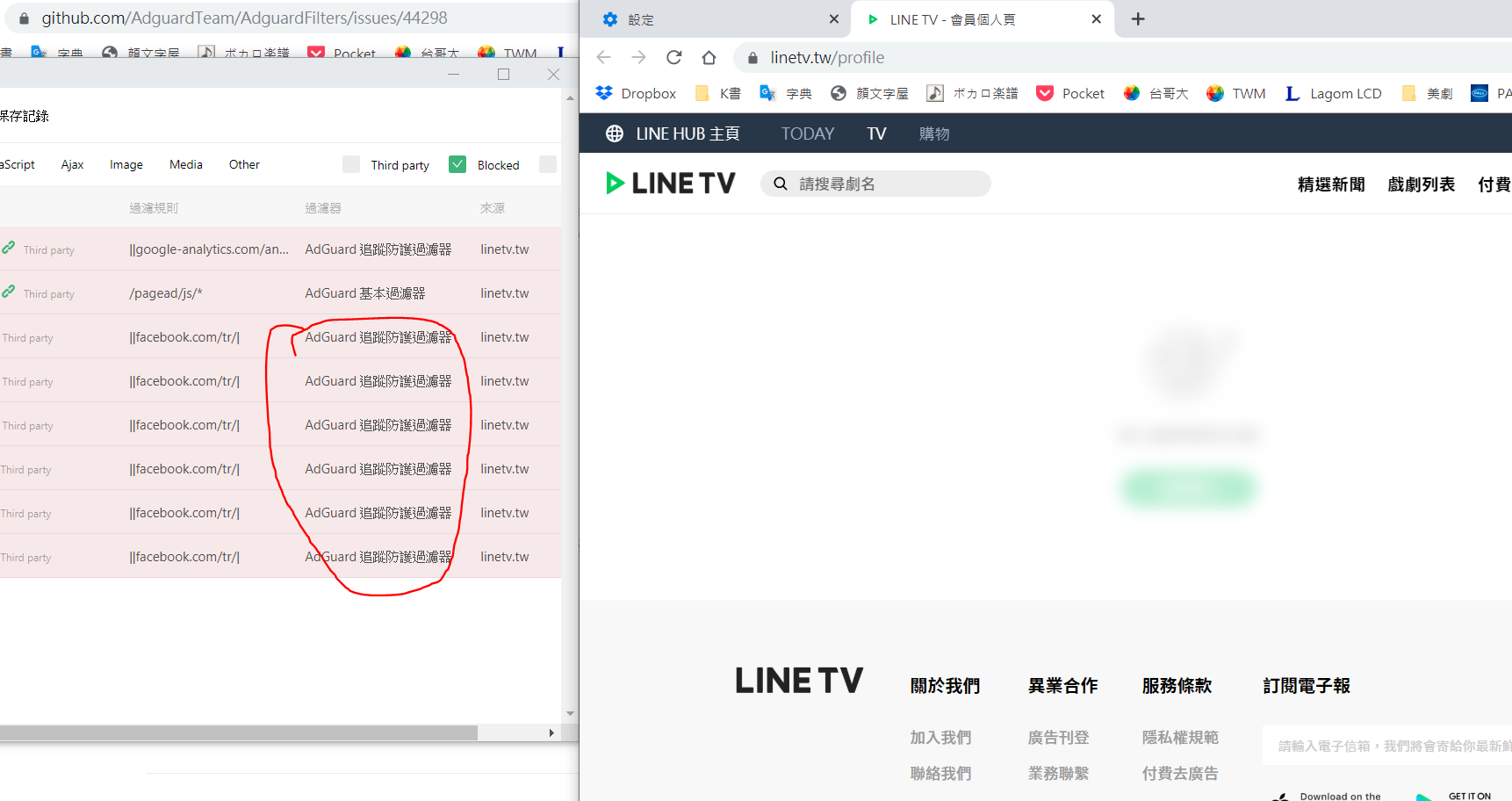Enable the Third party checkbox

(x=350, y=164)
